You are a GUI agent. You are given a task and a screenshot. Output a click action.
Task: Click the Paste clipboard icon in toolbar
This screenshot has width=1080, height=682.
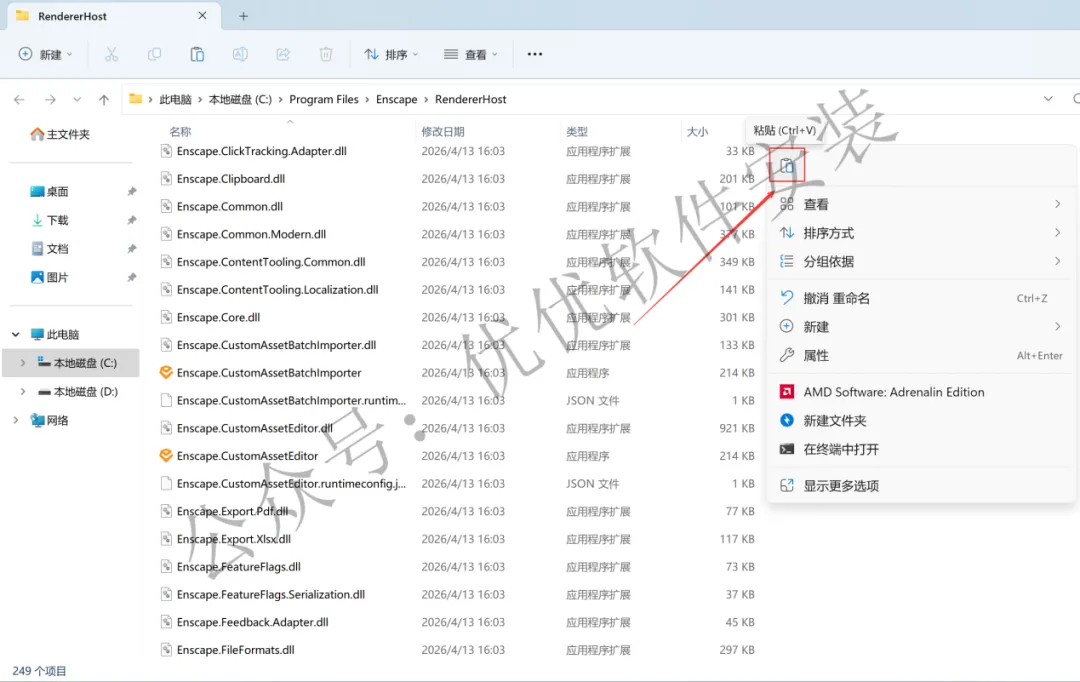pyautogui.click(x=197, y=54)
